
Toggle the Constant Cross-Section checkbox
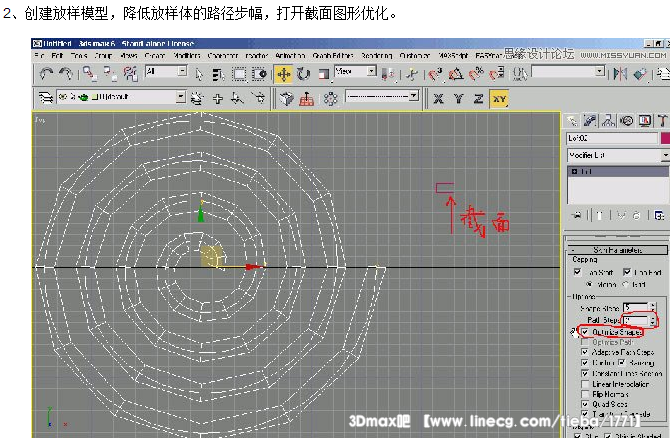(x=585, y=373)
